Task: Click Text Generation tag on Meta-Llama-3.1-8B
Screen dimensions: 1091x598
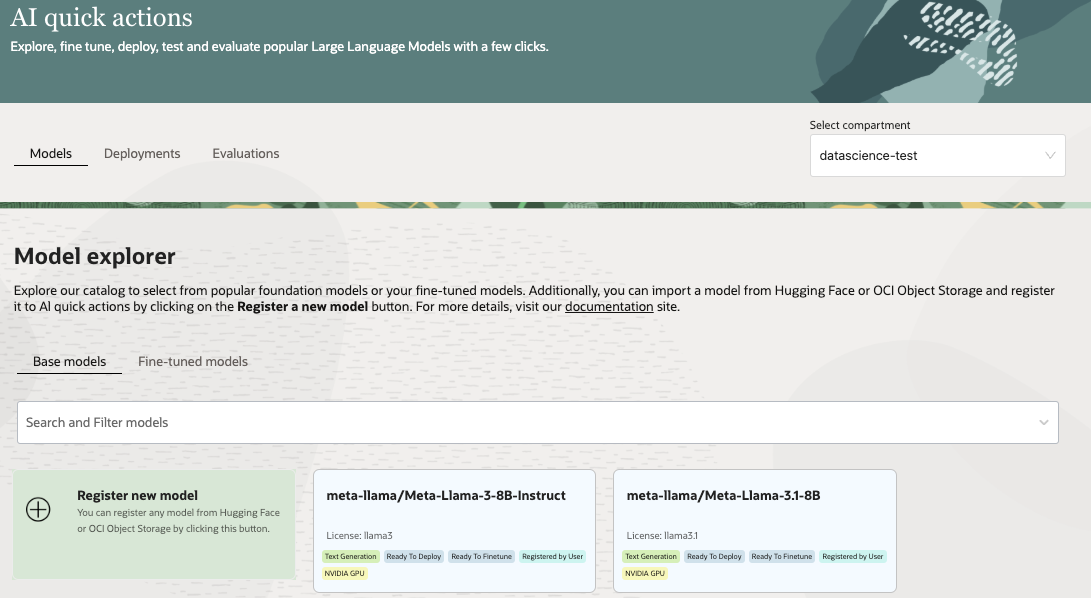Action: (651, 556)
